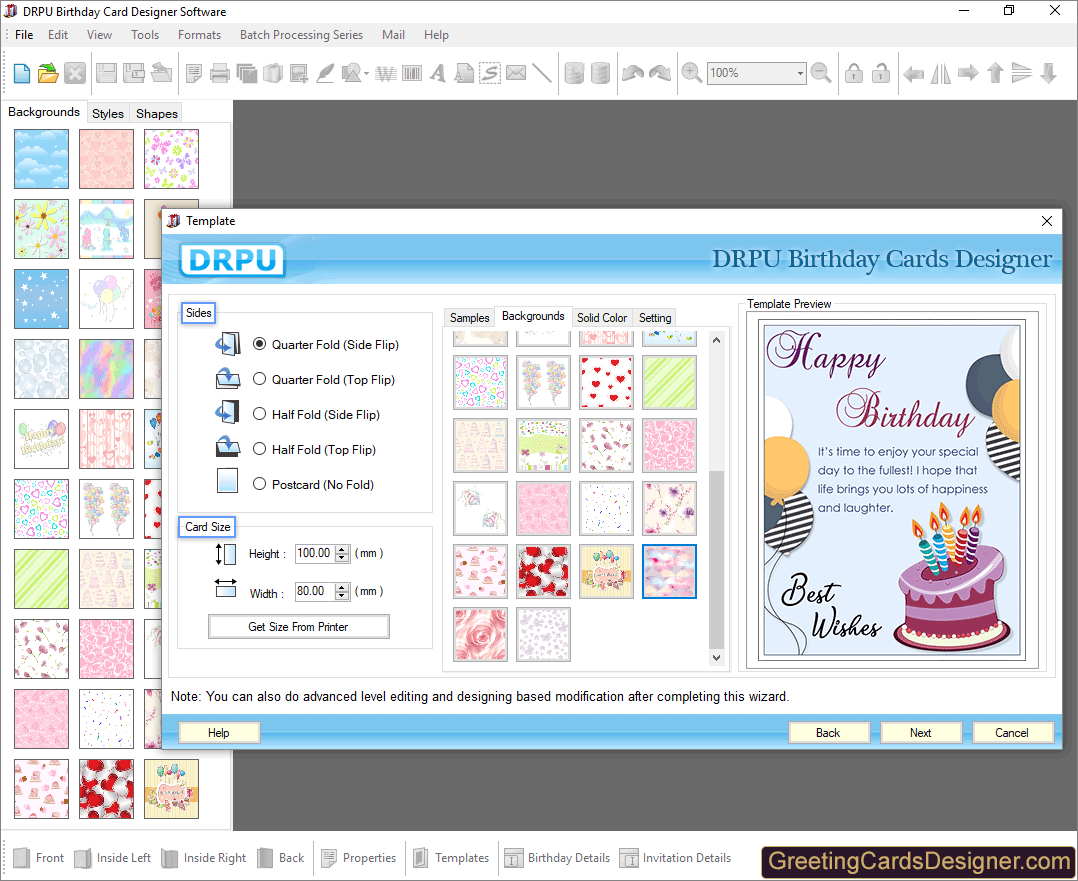Click the Back button in Template dialog
This screenshot has width=1078, height=881.
[x=828, y=732]
